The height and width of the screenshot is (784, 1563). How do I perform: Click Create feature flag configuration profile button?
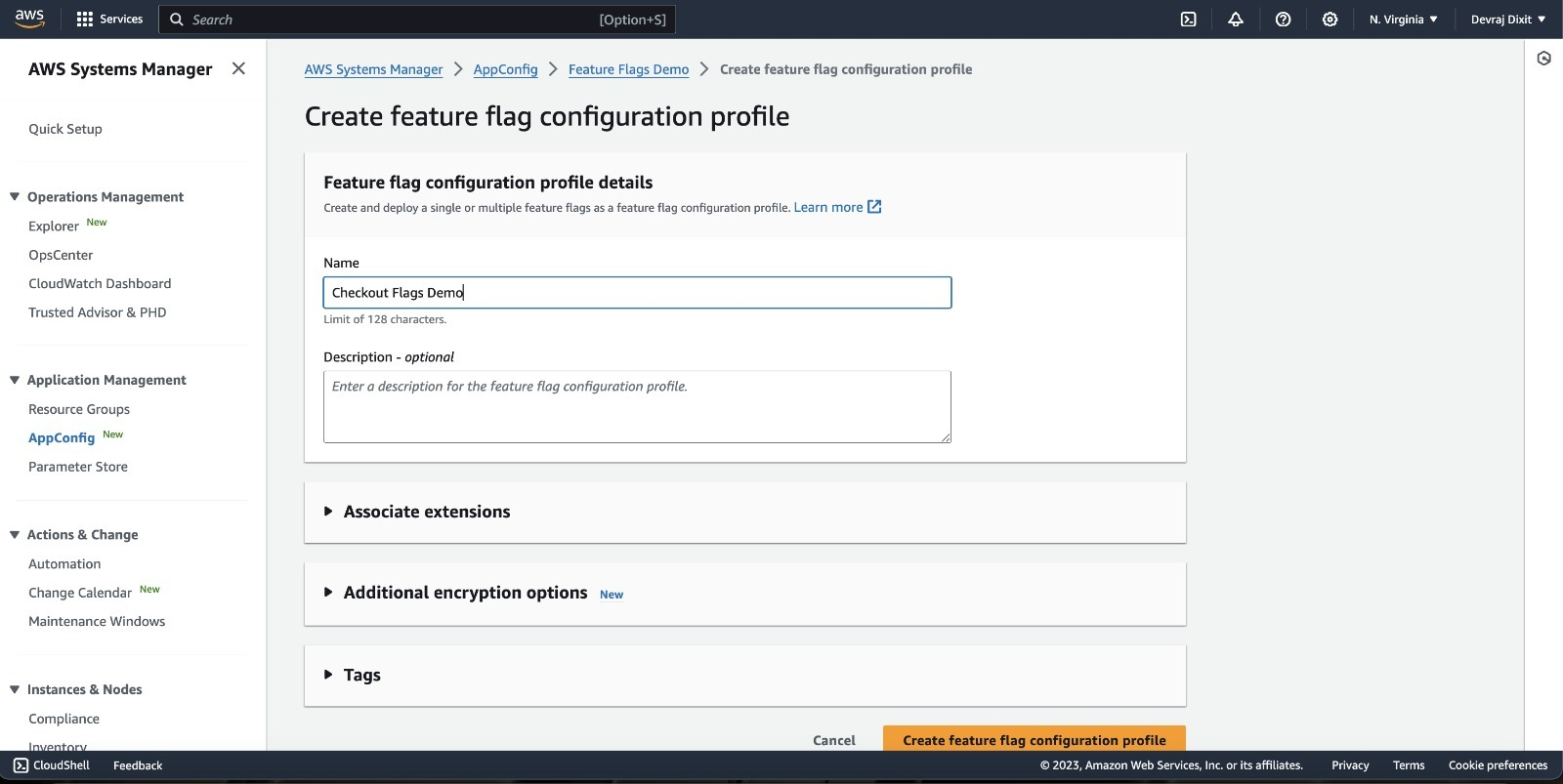click(1035, 739)
